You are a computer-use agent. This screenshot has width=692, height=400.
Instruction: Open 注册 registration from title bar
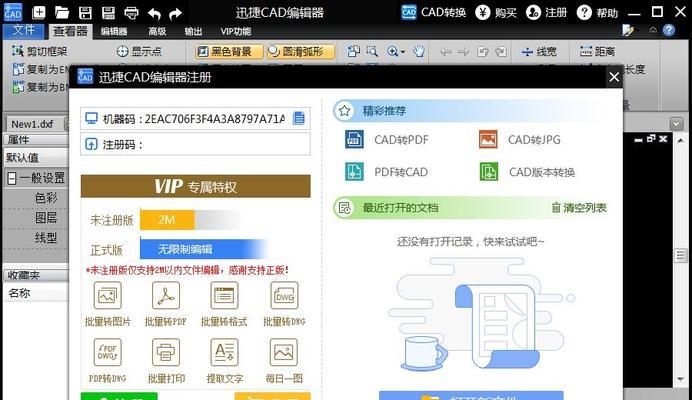tap(546, 12)
